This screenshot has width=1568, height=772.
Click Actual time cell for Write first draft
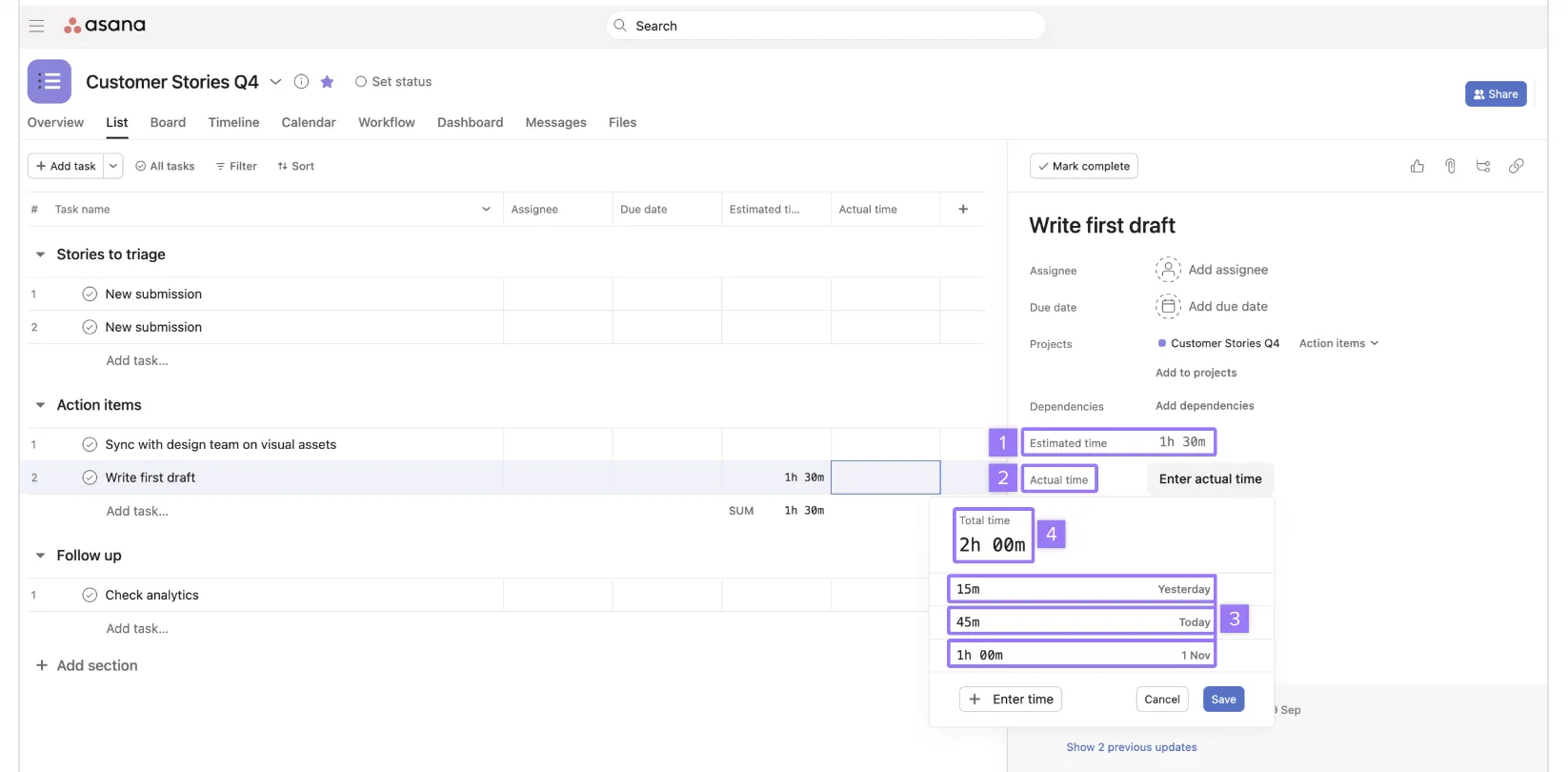(x=886, y=477)
